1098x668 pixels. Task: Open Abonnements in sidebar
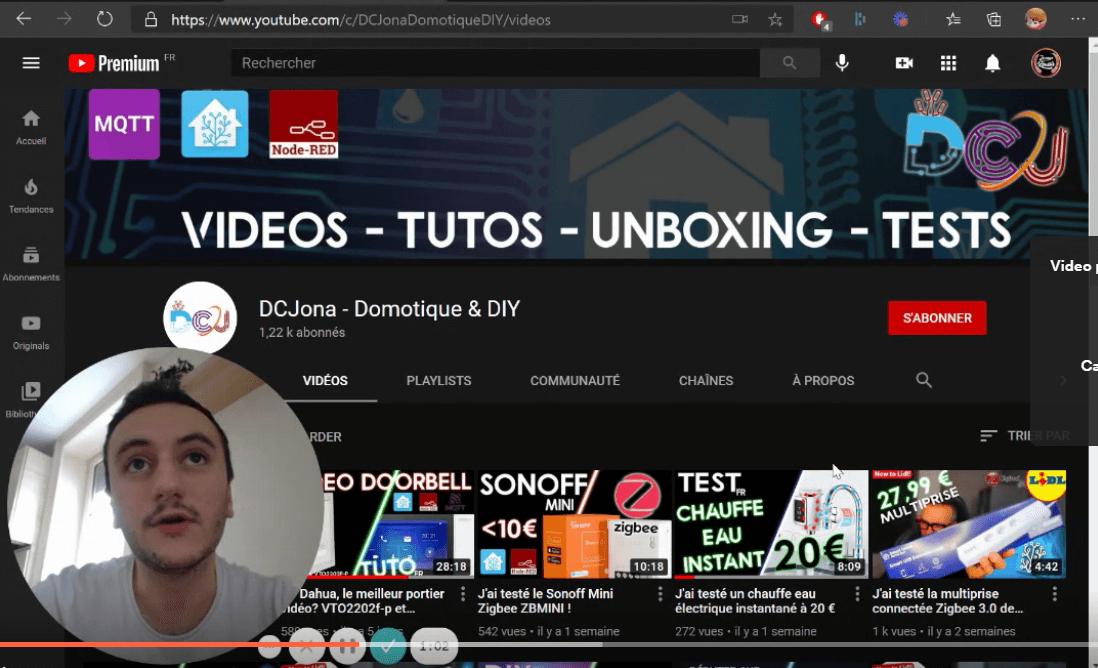point(31,264)
